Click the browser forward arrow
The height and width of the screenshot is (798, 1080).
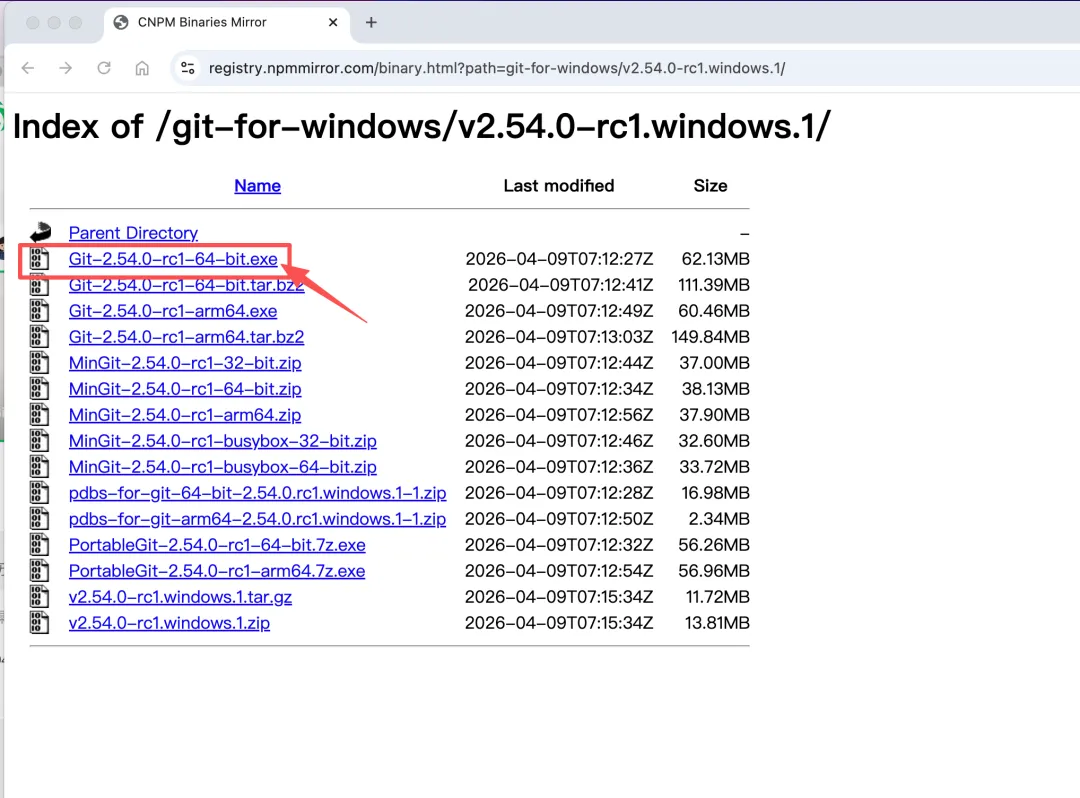tap(65, 68)
